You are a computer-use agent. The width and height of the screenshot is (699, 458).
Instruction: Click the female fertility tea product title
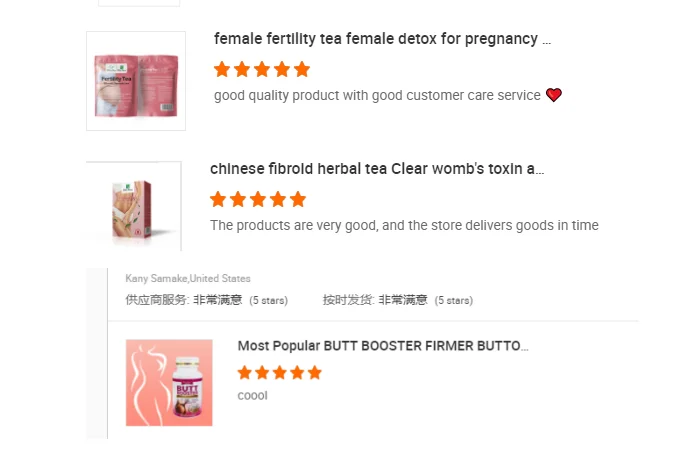[382, 39]
